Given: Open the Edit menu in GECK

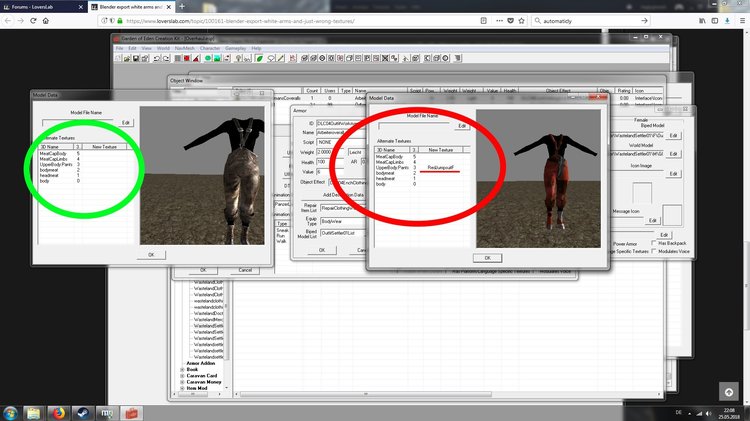Looking at the screenshot, I should pos(132,48).
